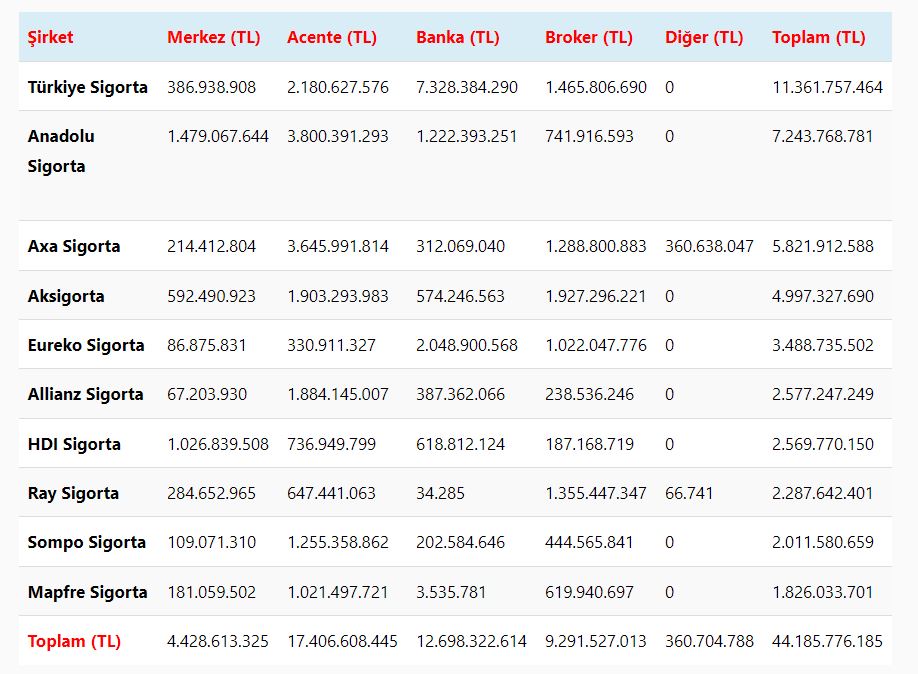Click the Şirket column header
The image size is (918, 674).
[x=50, y=38]
